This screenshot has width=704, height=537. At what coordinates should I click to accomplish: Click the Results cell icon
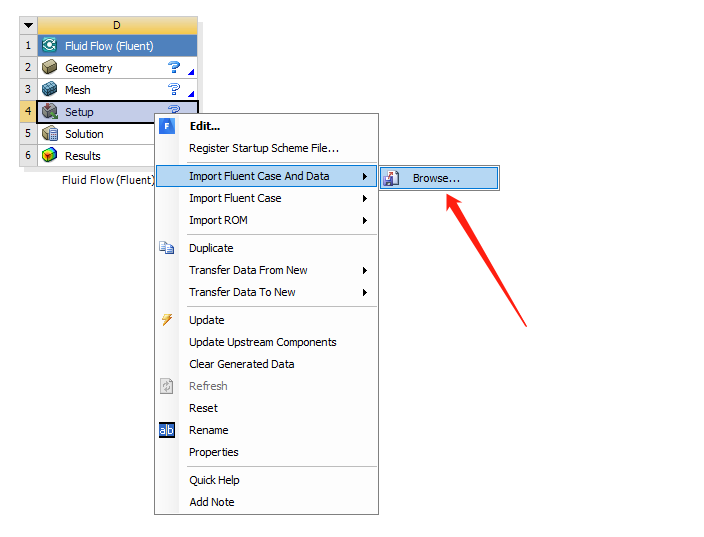50,156
